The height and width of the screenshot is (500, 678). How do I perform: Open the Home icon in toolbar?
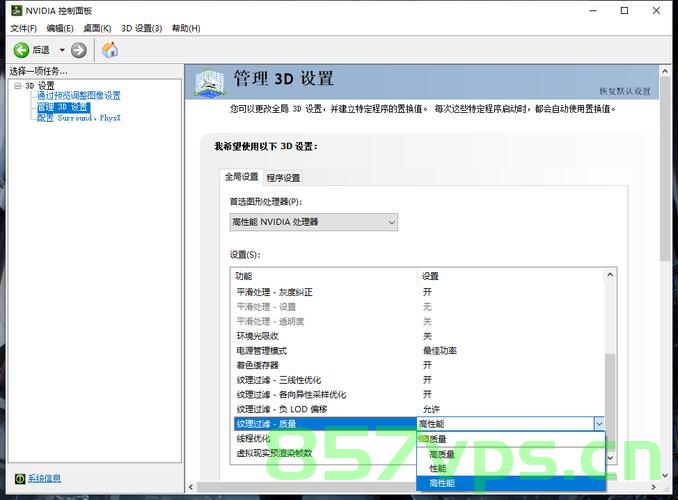pyautogui.click(x=110, y=50)
